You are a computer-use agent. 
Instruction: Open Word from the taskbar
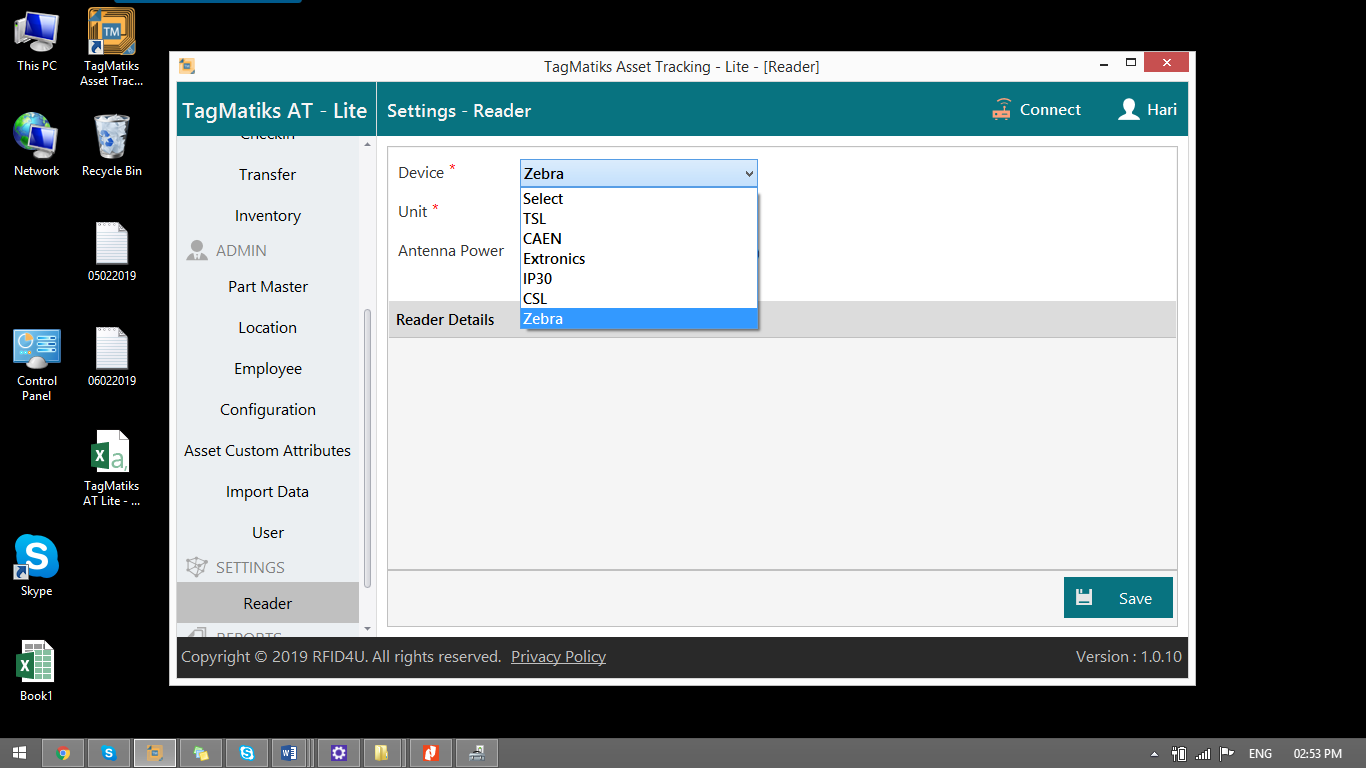[290, 753]
